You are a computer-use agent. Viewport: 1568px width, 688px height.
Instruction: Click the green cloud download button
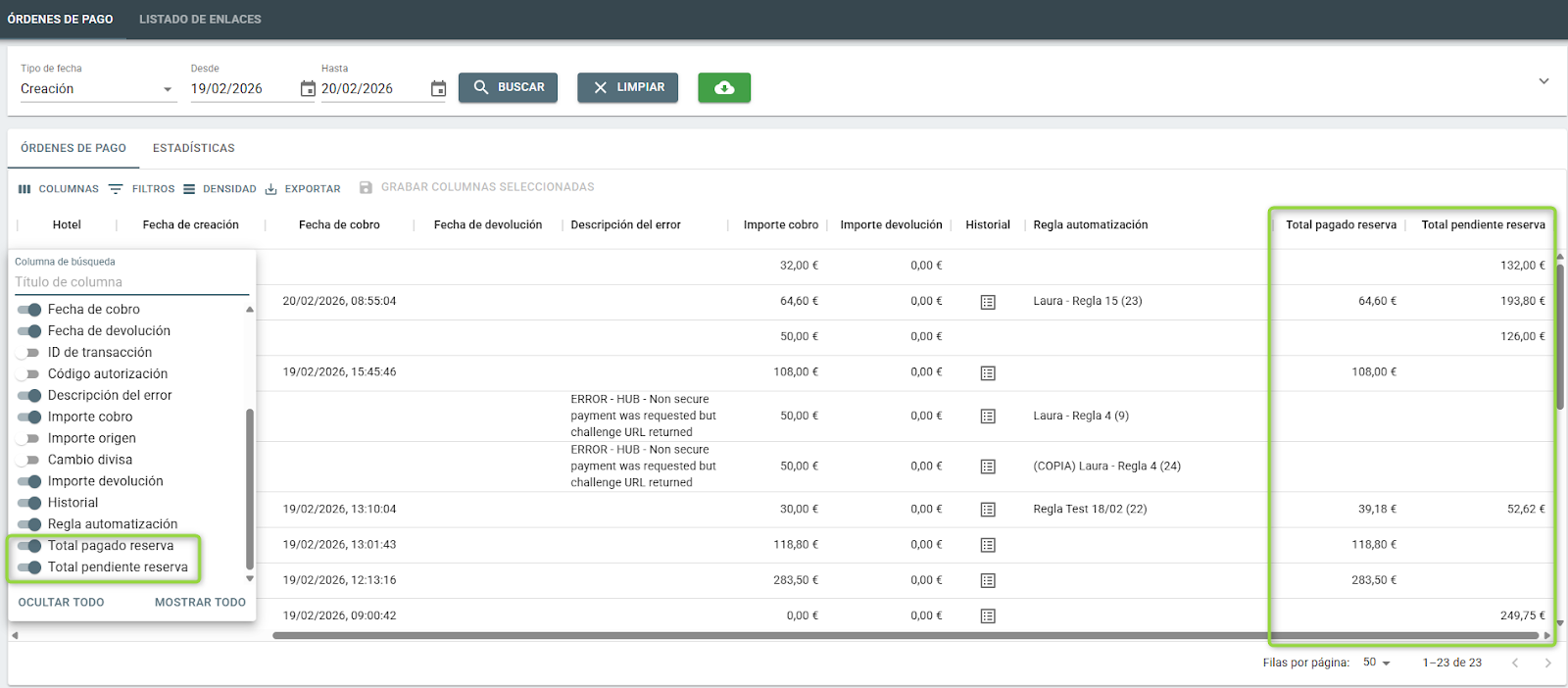point(724,87)
